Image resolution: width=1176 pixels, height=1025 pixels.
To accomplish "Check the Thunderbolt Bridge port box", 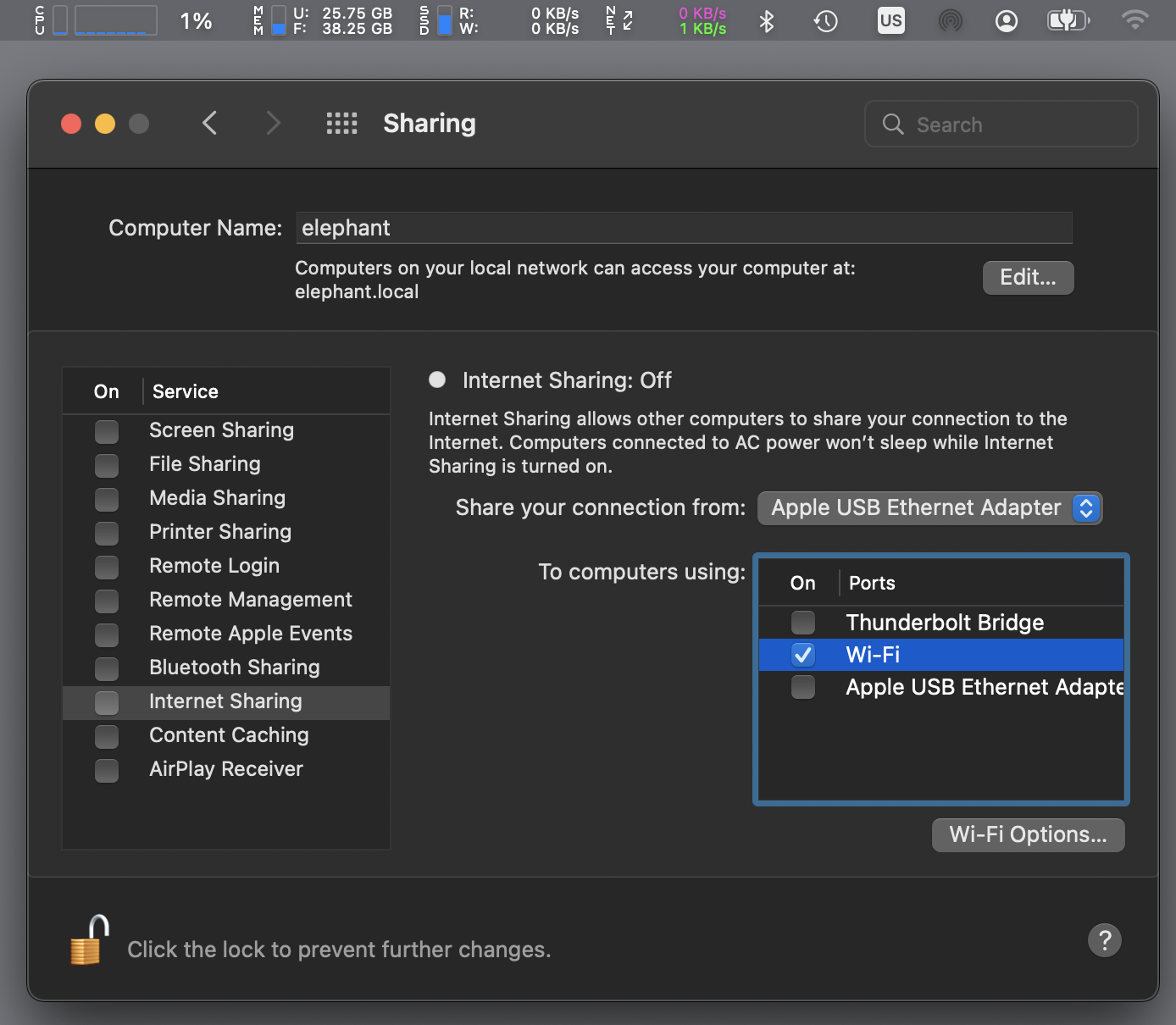I will [x=803, y=623].
